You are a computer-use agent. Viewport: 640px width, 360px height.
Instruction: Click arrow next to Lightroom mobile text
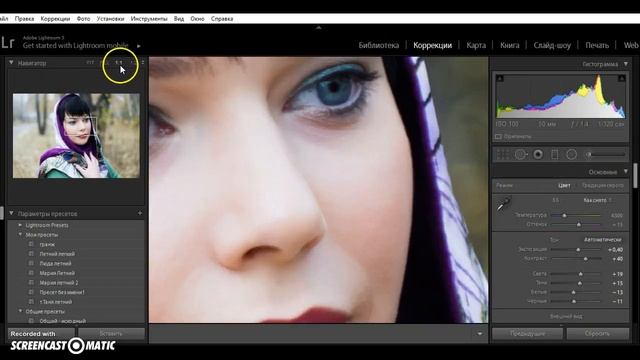[x=139, y=46]
